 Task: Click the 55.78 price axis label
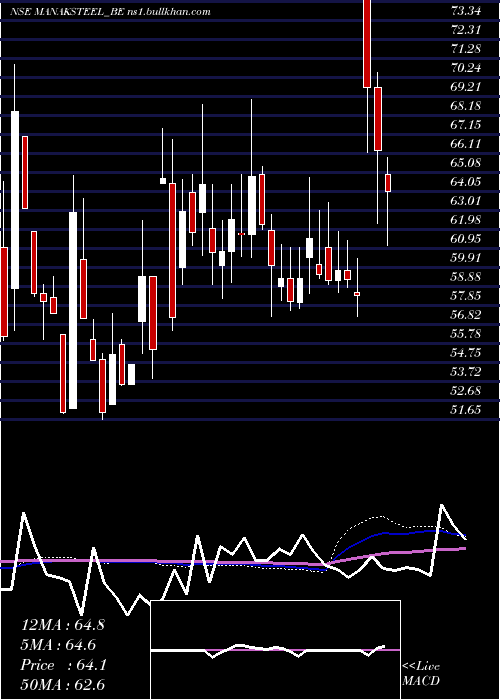coord(466,333)
